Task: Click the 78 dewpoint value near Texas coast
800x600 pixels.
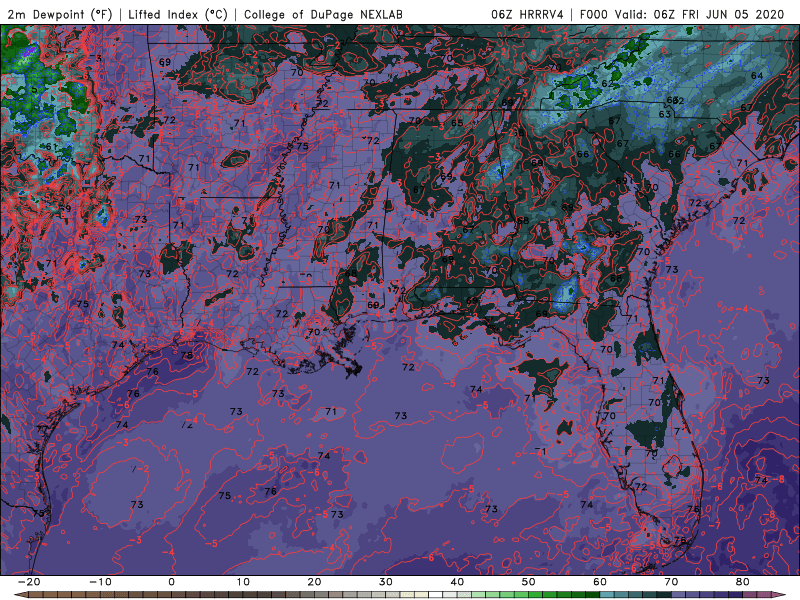Action: point(187,355)
